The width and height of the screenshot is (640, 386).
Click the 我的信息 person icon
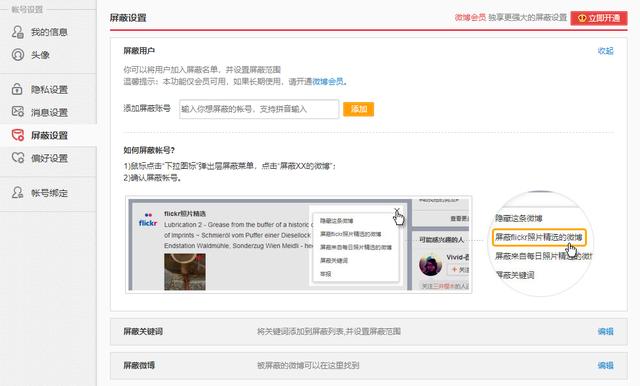18,32
